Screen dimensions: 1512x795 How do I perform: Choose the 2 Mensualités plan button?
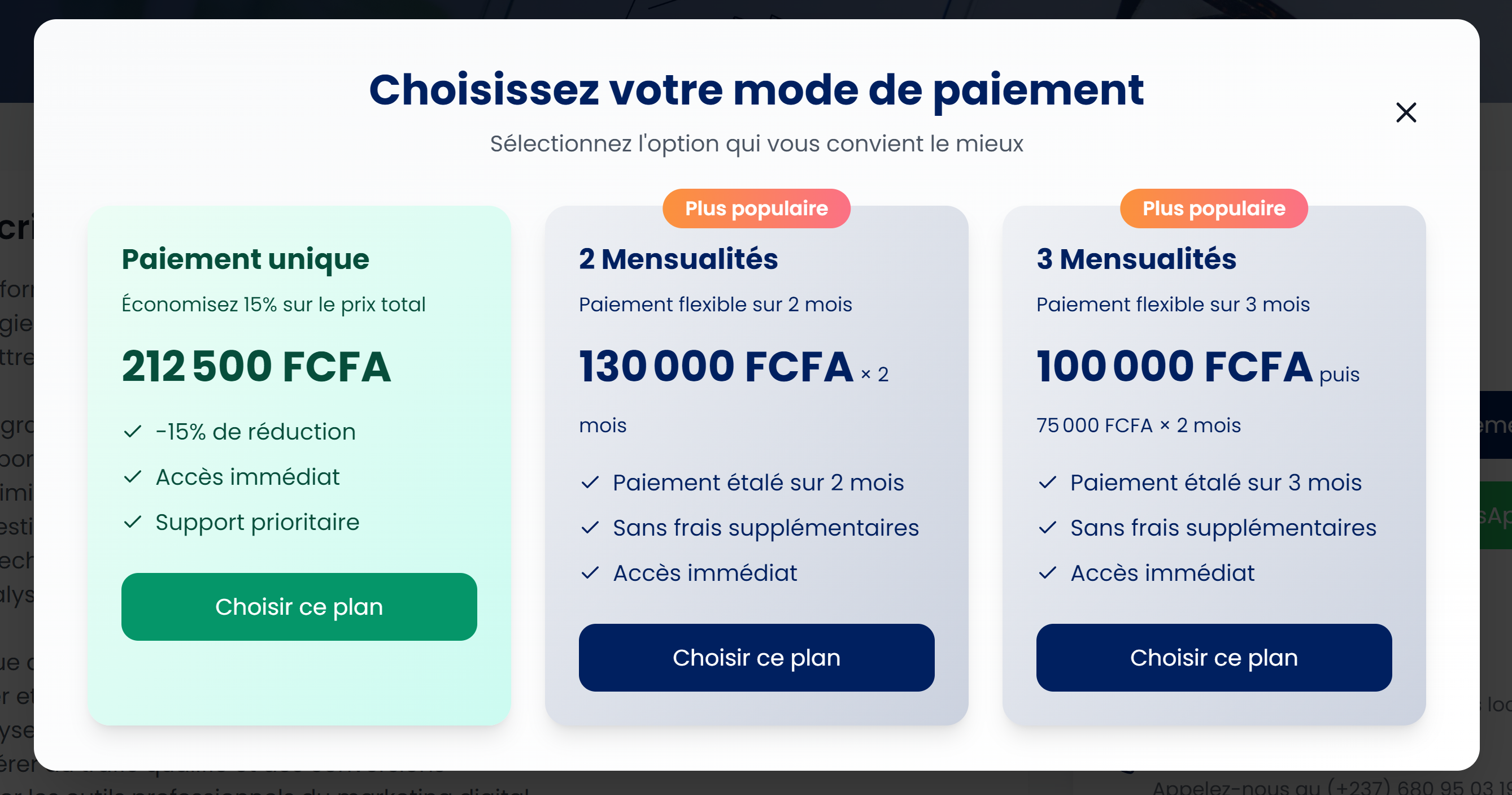(x=756, y=657)
